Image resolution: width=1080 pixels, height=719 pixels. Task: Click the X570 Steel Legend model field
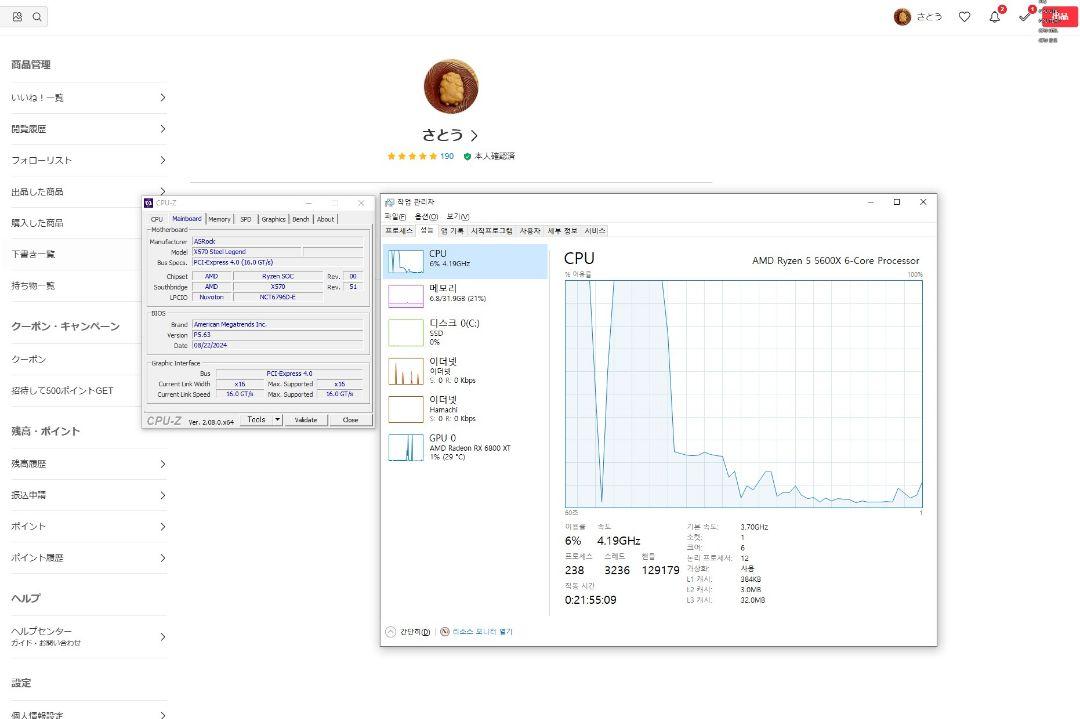click(x=247, y=252)
